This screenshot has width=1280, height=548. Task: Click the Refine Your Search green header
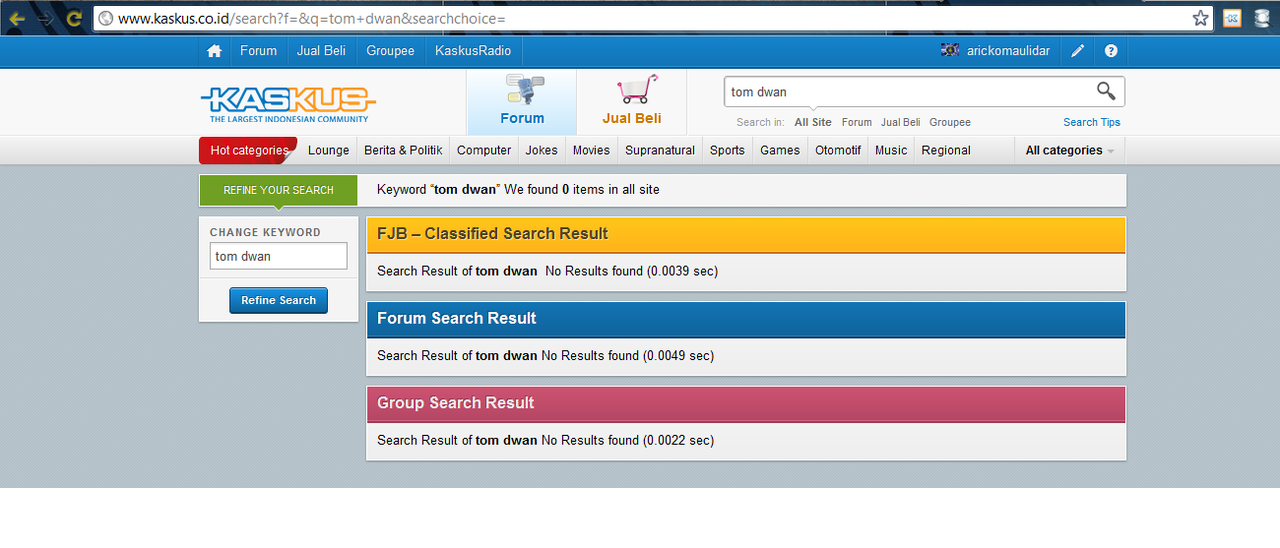278,190
